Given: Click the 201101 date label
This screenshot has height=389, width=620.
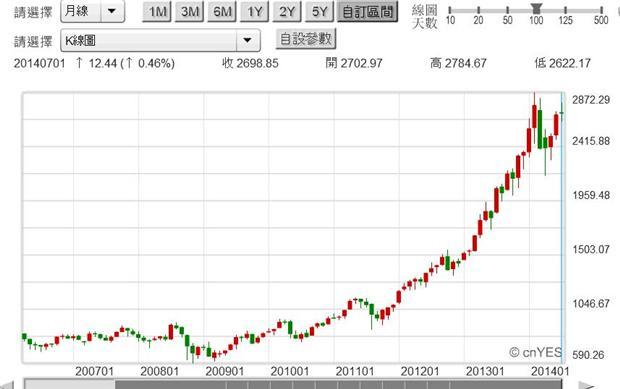Looking at the screenshot, I should 354,372.
